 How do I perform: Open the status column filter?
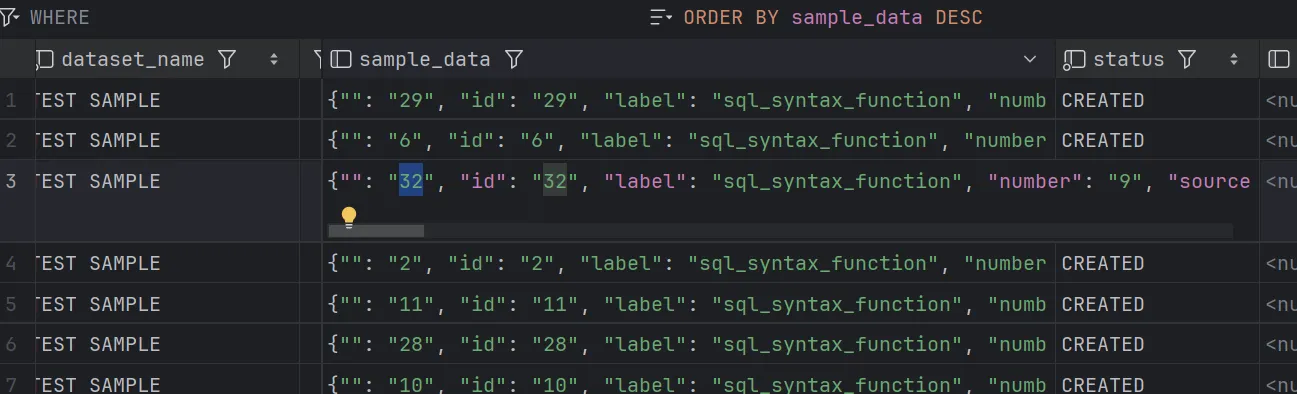(x=1187, y=60)
